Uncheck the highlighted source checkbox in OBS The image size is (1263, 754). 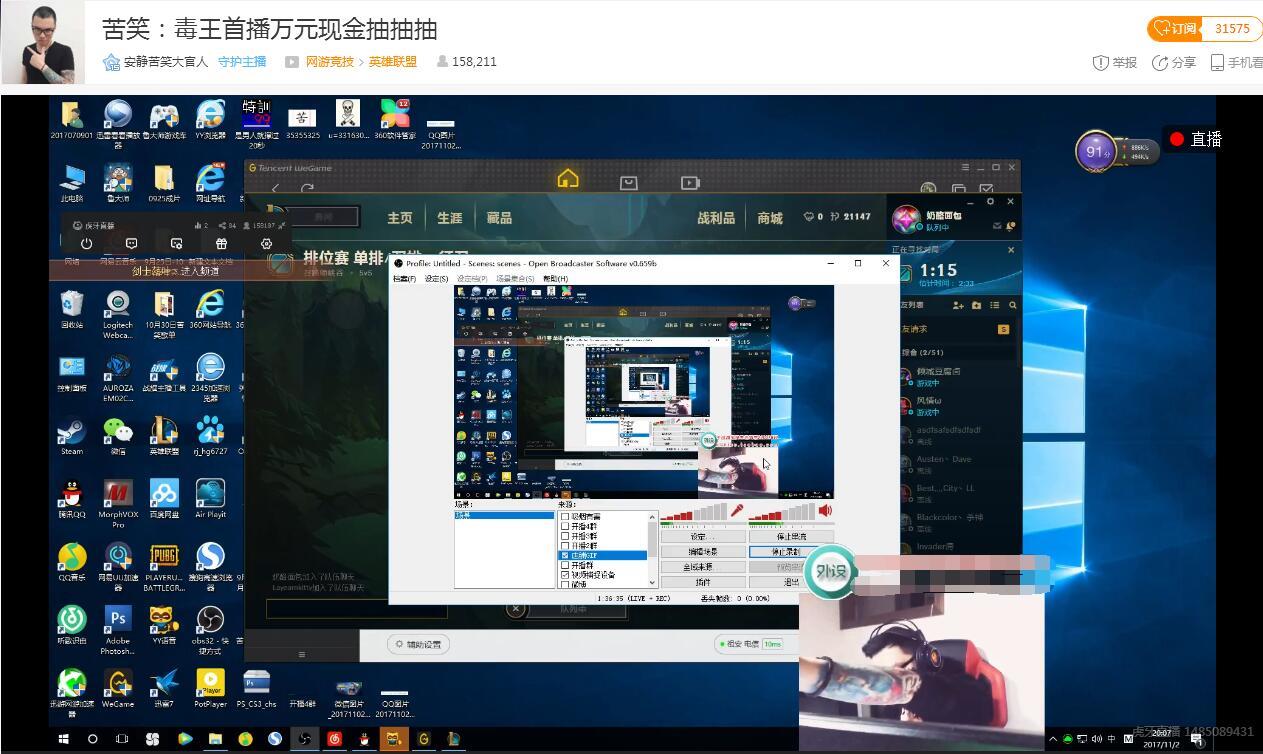coord(566,555)
